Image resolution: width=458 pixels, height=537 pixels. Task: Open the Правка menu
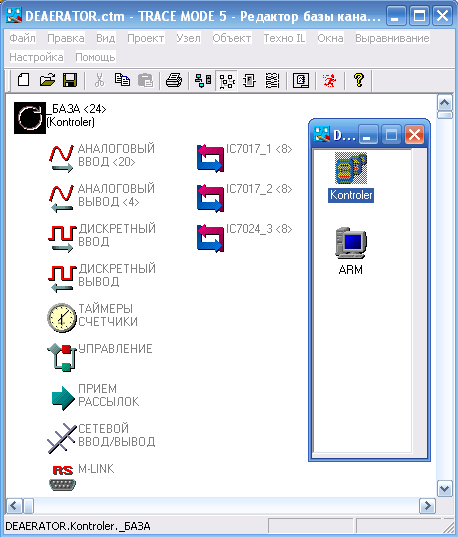[66, 38]
